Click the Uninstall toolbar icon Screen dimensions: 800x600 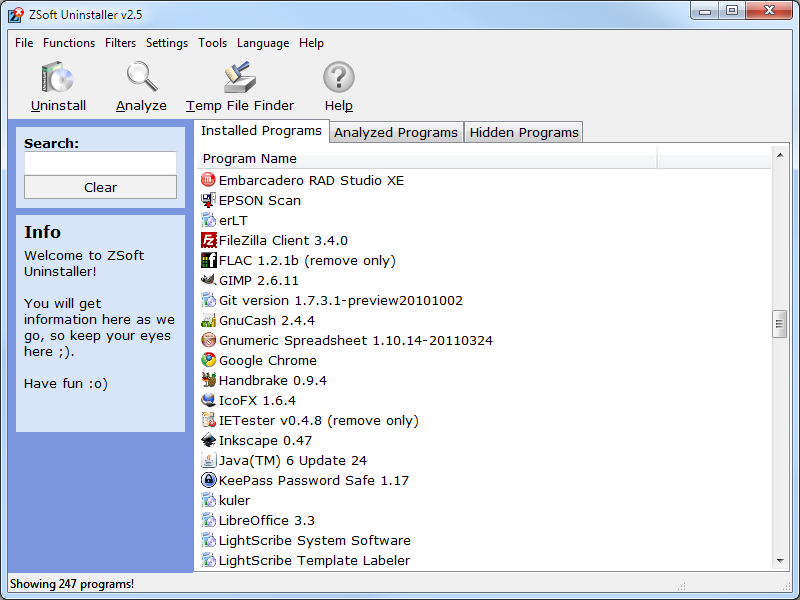coord(58,78)
